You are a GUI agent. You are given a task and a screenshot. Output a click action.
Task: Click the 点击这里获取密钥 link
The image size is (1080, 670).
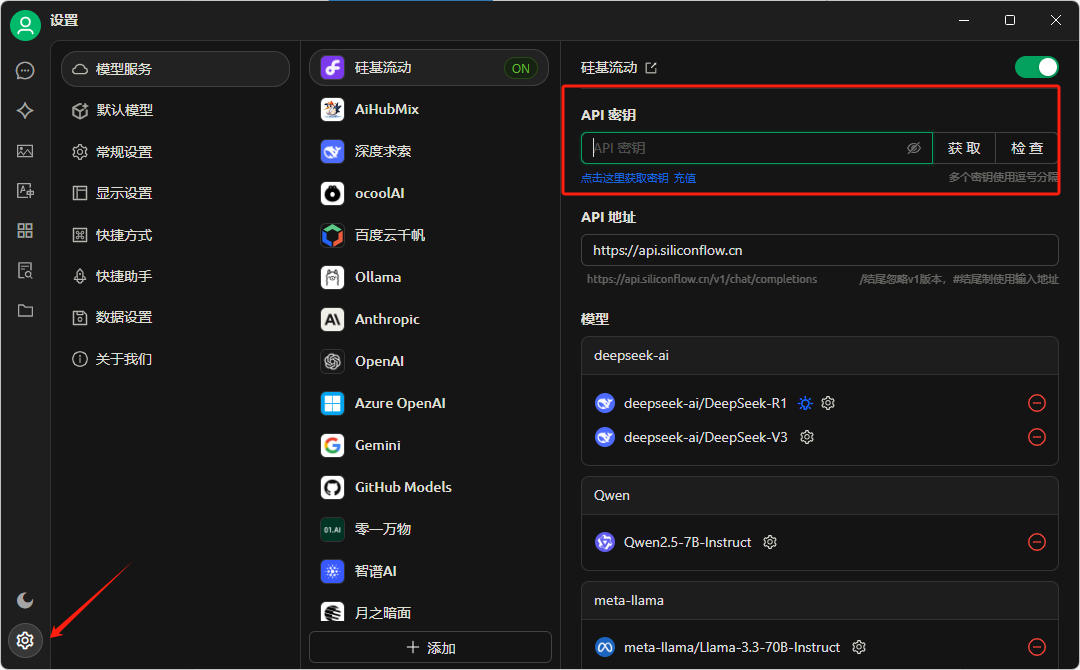tap(624, 178)
